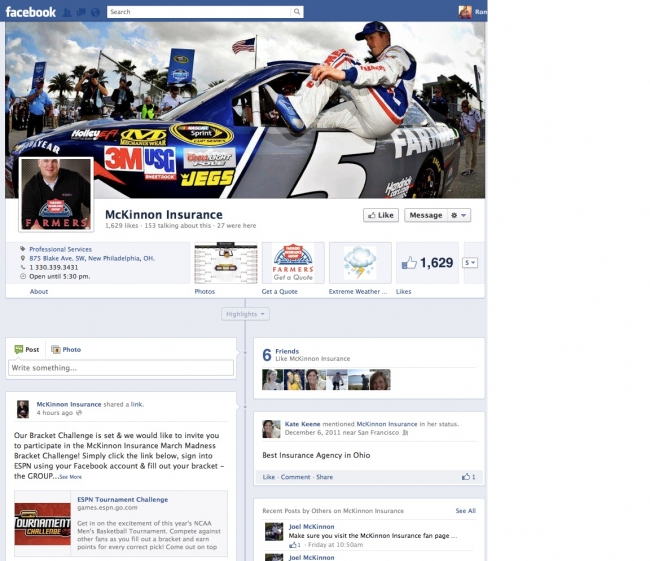
Task: Open the notifications globe icon
Action: coord(95,12)
